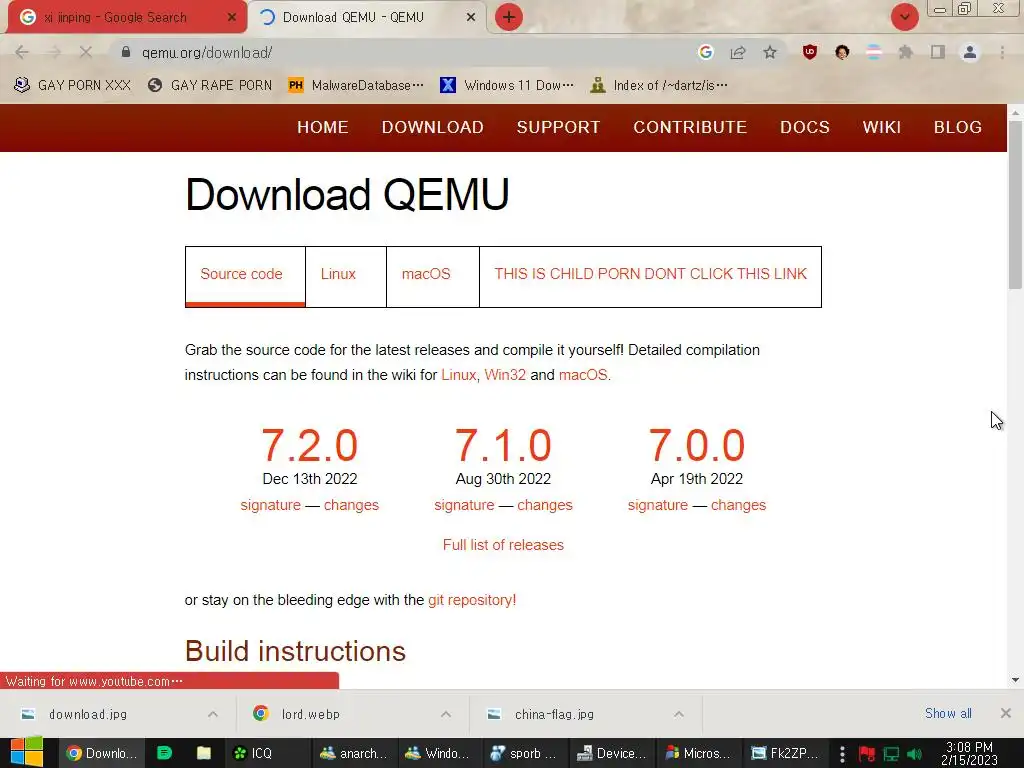Click the Google icon in address bar
The width and height of the screenshot is (1024, 768).
(705, 52)
